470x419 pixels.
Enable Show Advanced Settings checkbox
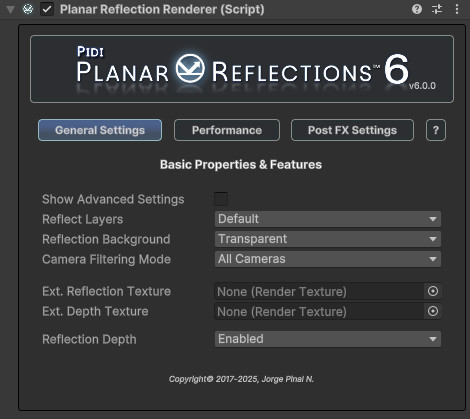(x=221, y=199)
